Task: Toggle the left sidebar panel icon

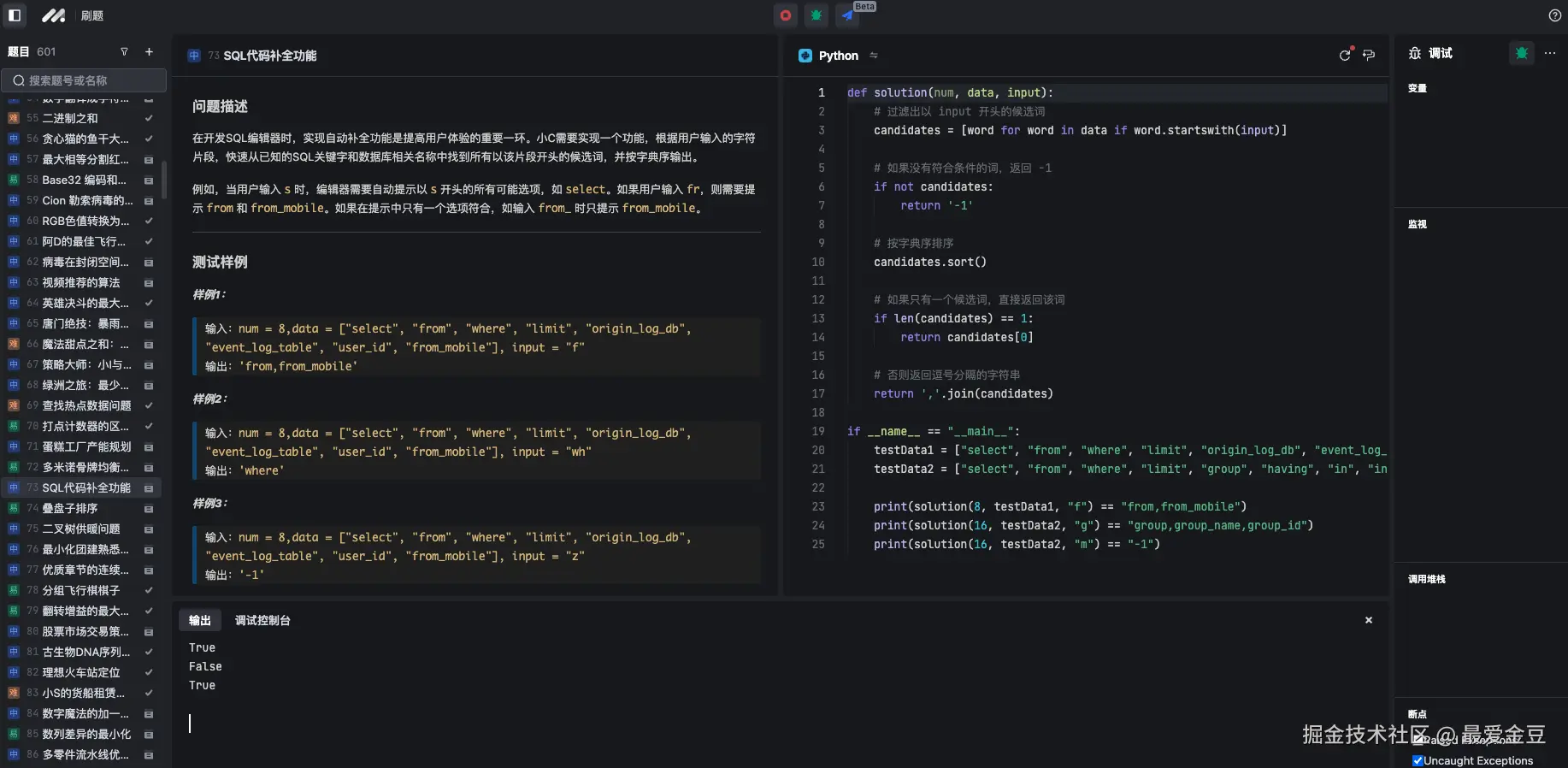Action: (15, 15)
